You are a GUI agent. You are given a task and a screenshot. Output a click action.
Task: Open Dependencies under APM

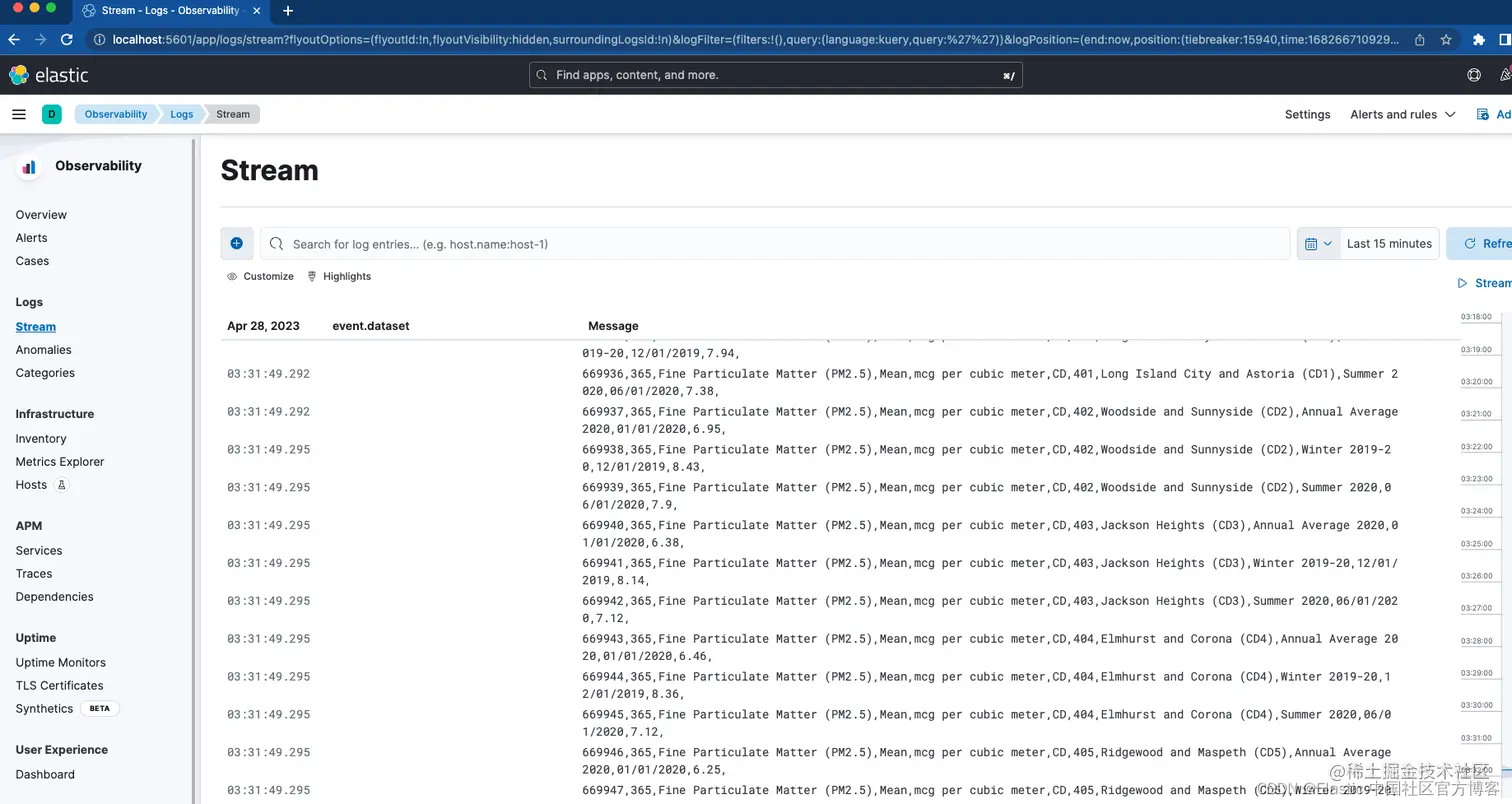[x=54, y=597]
